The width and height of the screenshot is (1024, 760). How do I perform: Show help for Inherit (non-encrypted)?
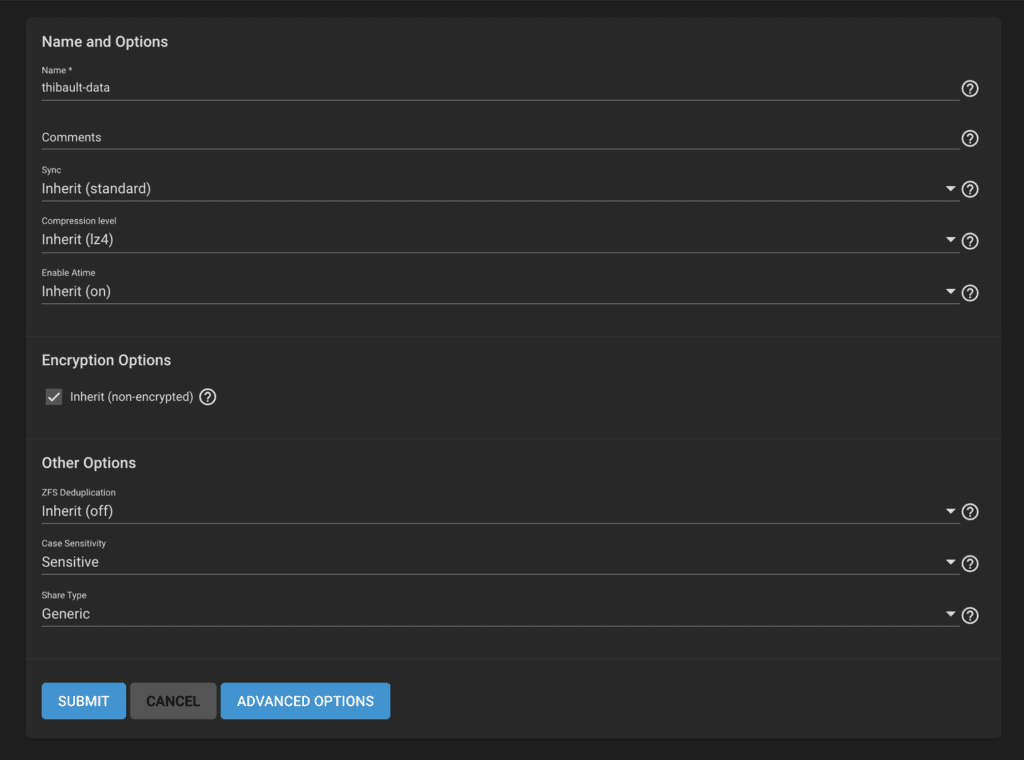(208, 397)
